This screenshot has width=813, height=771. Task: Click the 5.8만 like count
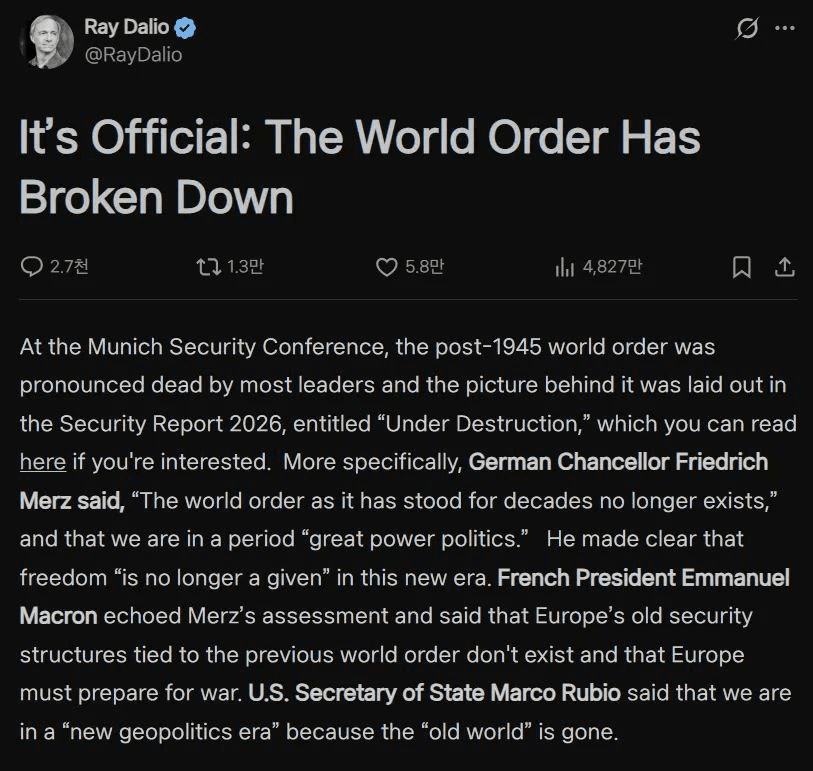coord(424,267)
